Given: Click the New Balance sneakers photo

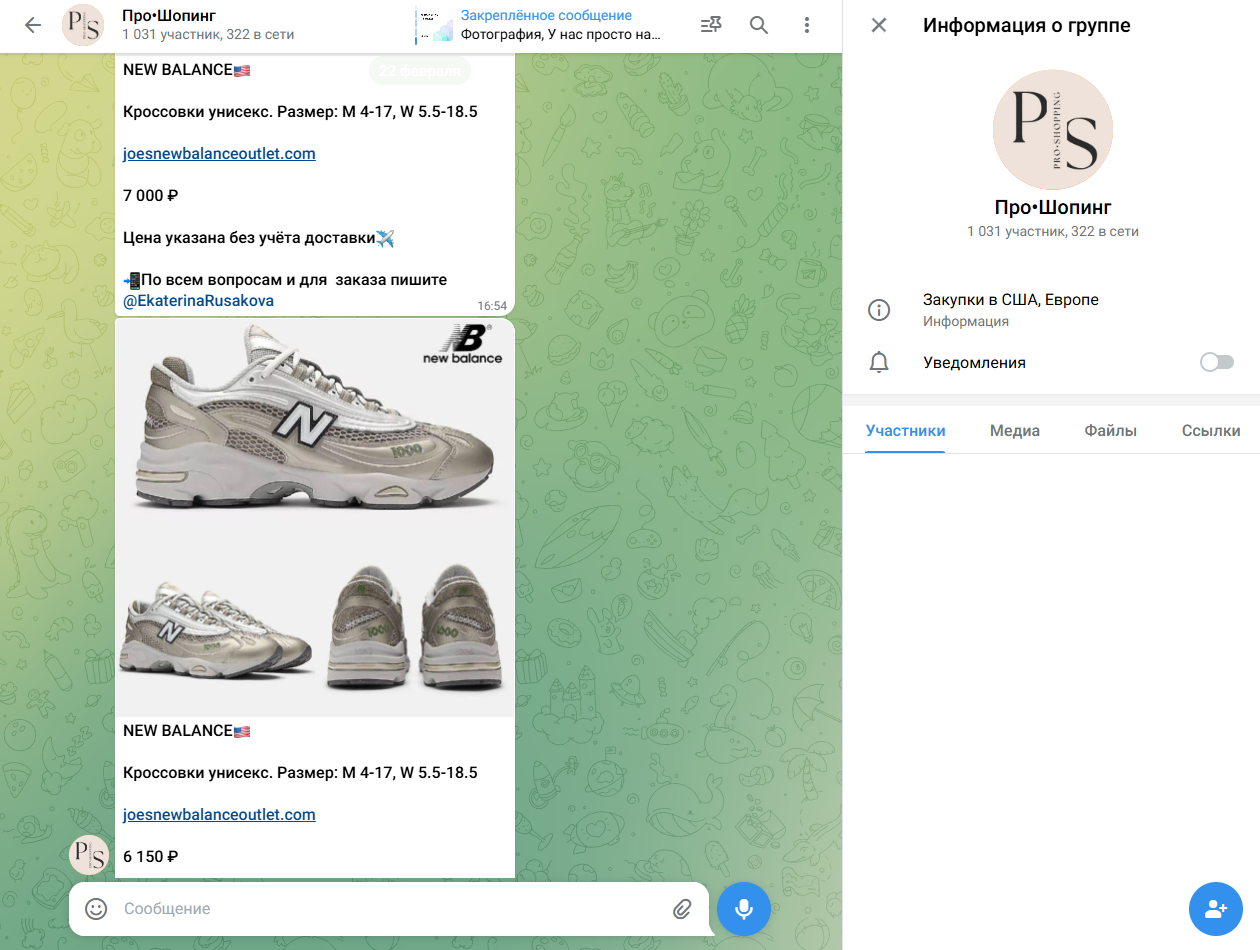Looking at the screenshot, I should point(315,515).
